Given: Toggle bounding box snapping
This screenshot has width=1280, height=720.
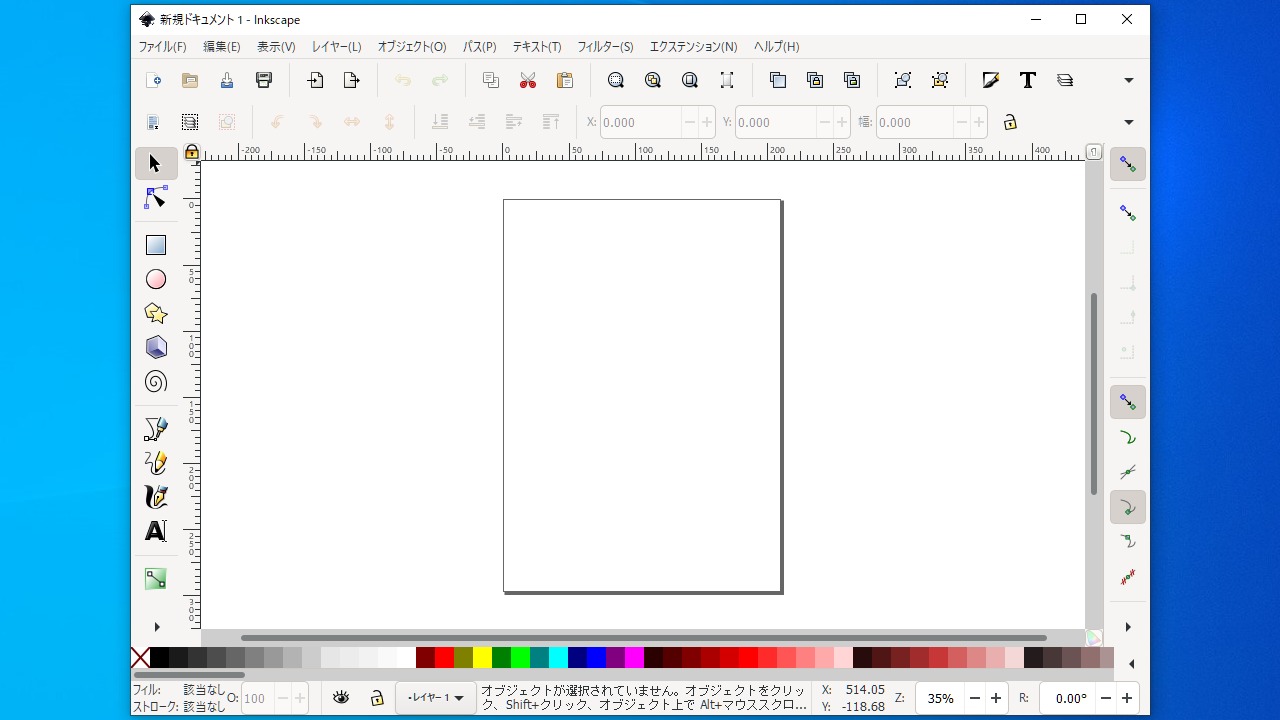Looking at the screenshot, I should tap(1128, 212).
